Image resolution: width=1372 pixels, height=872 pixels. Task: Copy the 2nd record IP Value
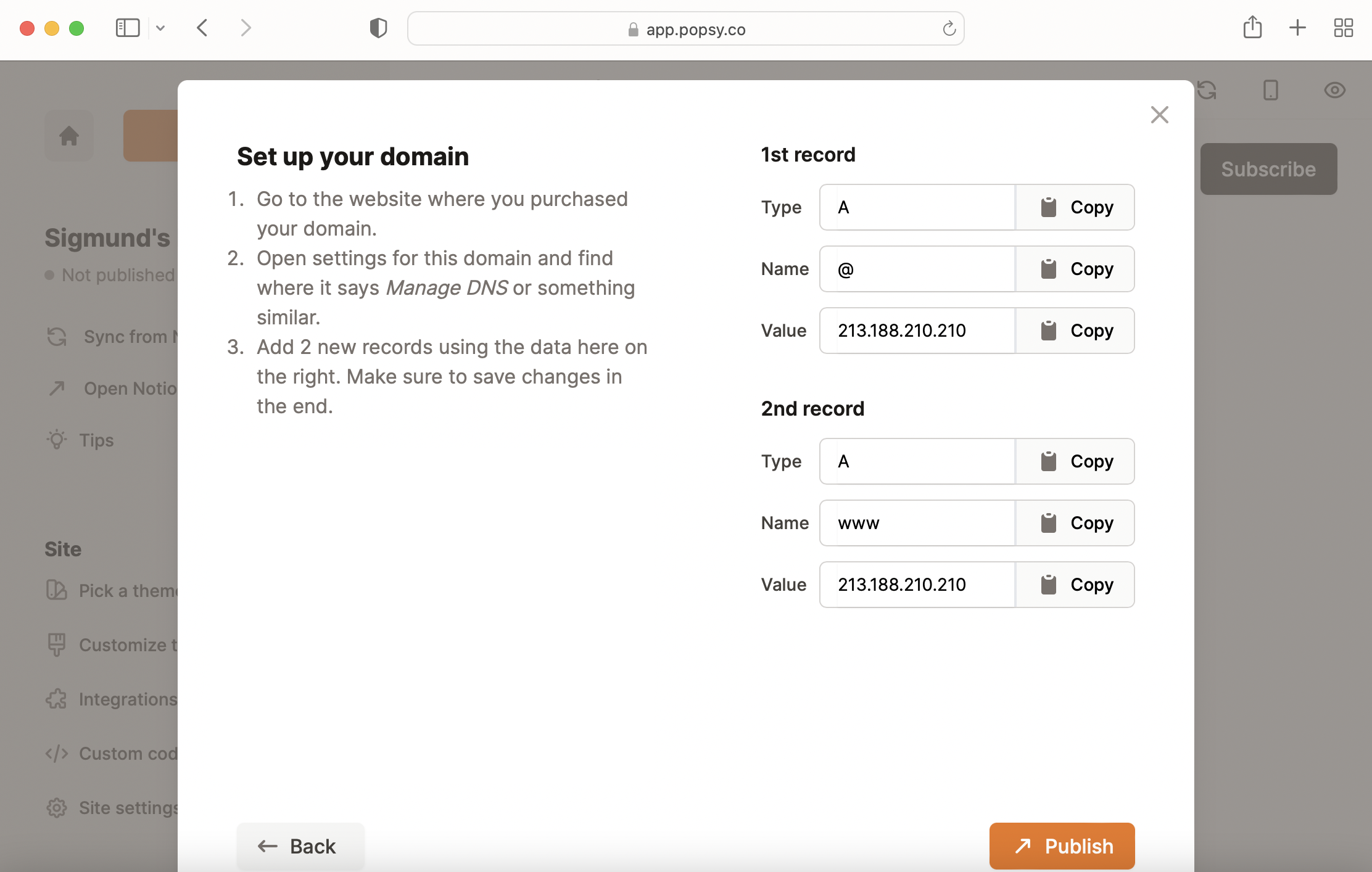click(1075, 585)
